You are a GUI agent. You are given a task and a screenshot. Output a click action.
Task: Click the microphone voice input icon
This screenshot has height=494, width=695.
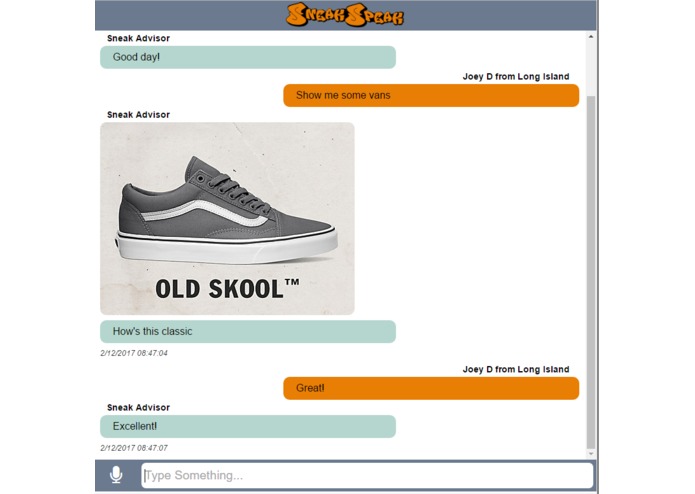(x=116, y=475)
